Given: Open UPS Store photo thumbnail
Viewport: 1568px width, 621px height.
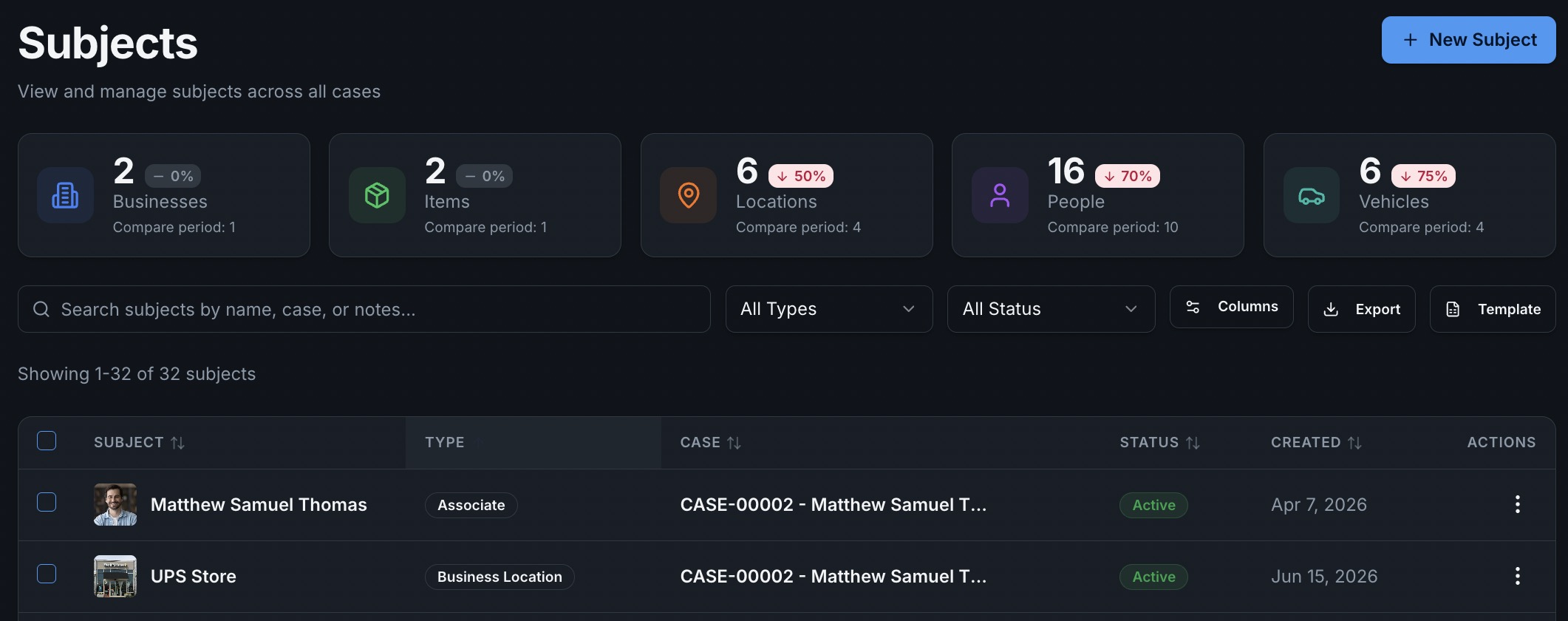Looking at the screenshot, I should (115, 576).
